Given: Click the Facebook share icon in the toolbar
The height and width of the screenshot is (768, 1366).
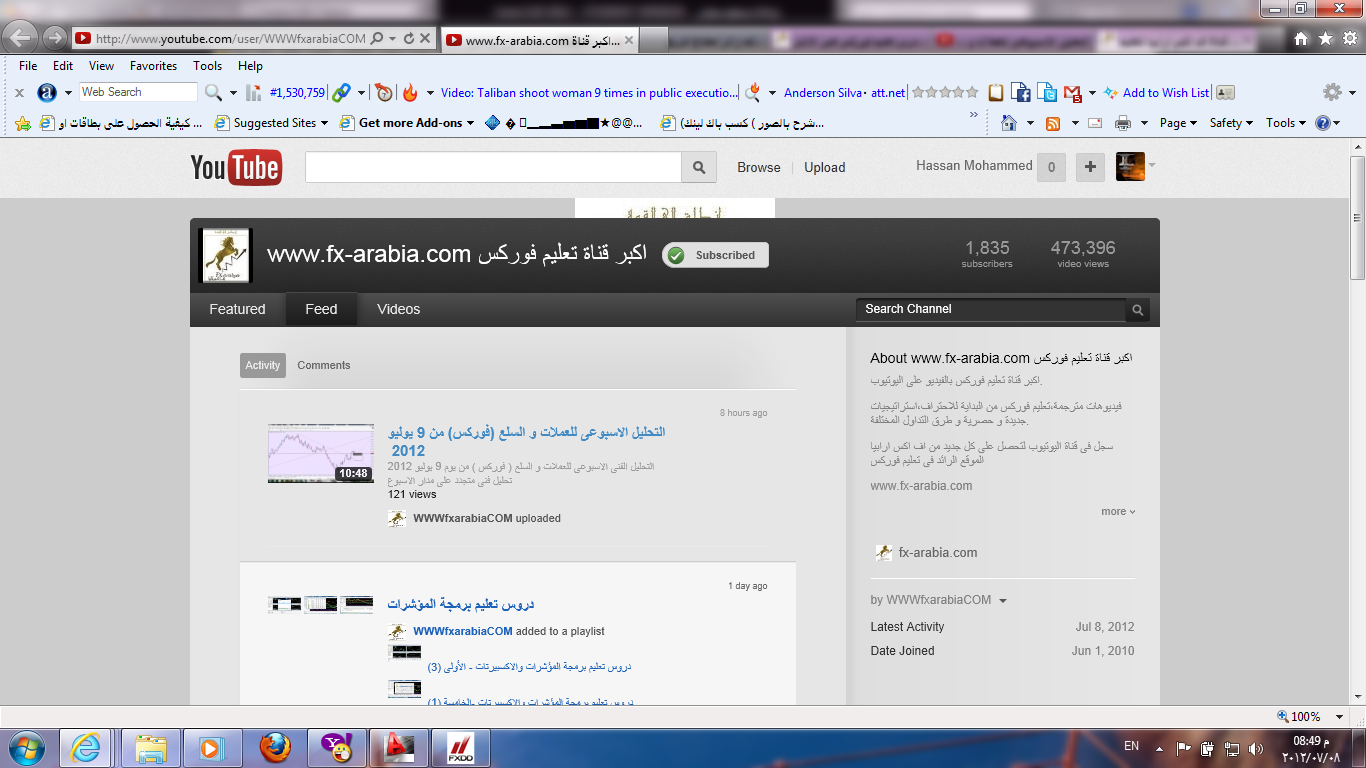Looking at the screenshot, I should (x=1022, y=92).
